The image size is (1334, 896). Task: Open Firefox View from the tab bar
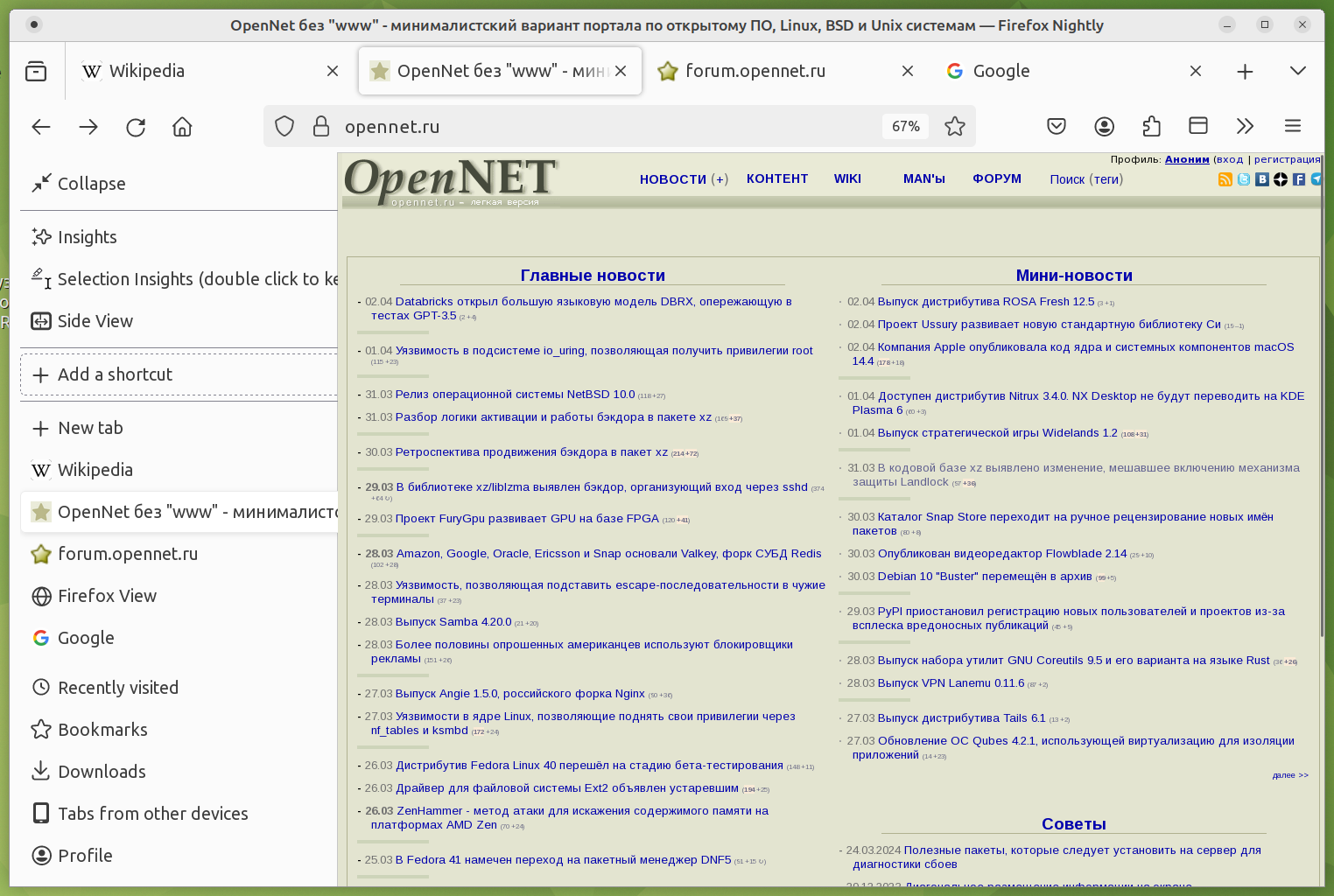click(x=36, y=71)
